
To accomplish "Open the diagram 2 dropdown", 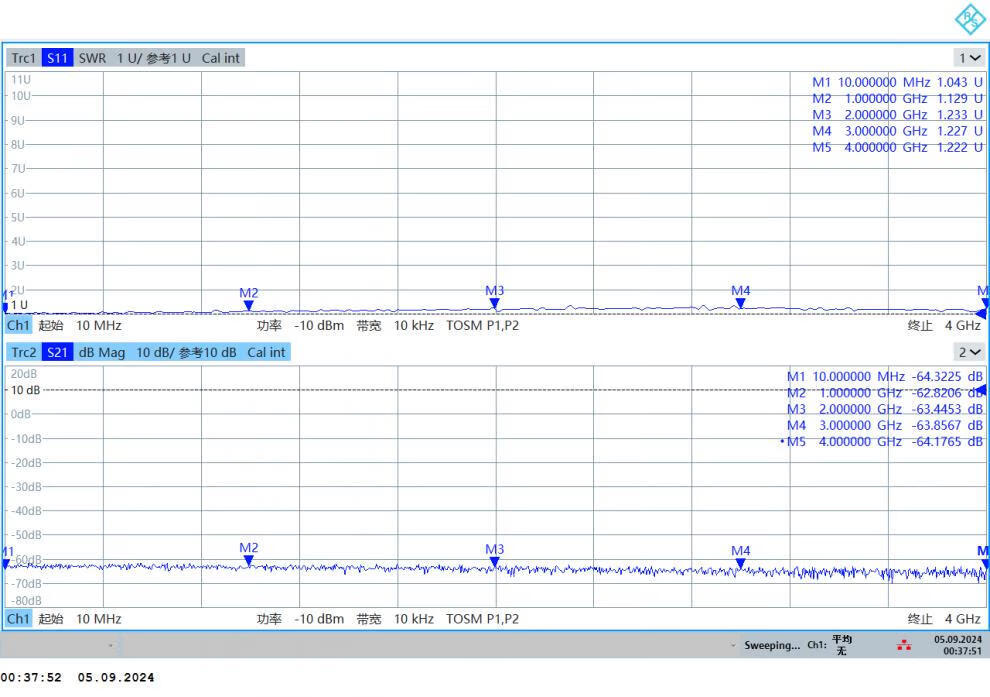I will tap(969, 352).
